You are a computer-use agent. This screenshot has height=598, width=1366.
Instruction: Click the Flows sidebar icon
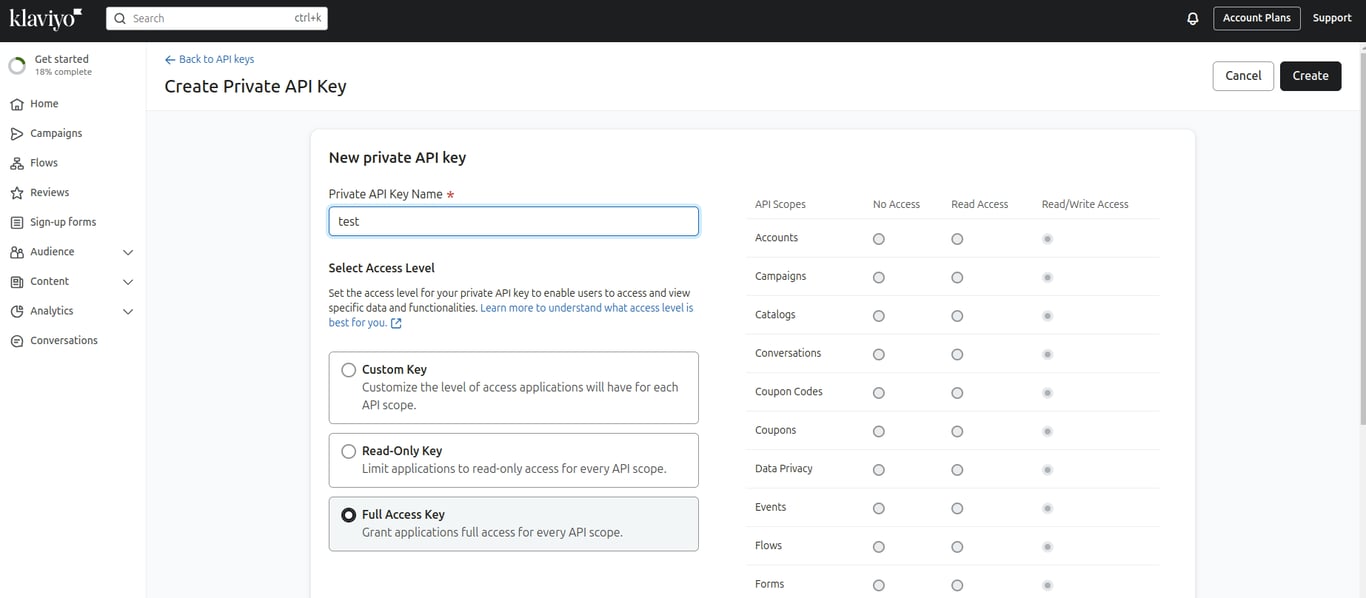pos(17,163)
